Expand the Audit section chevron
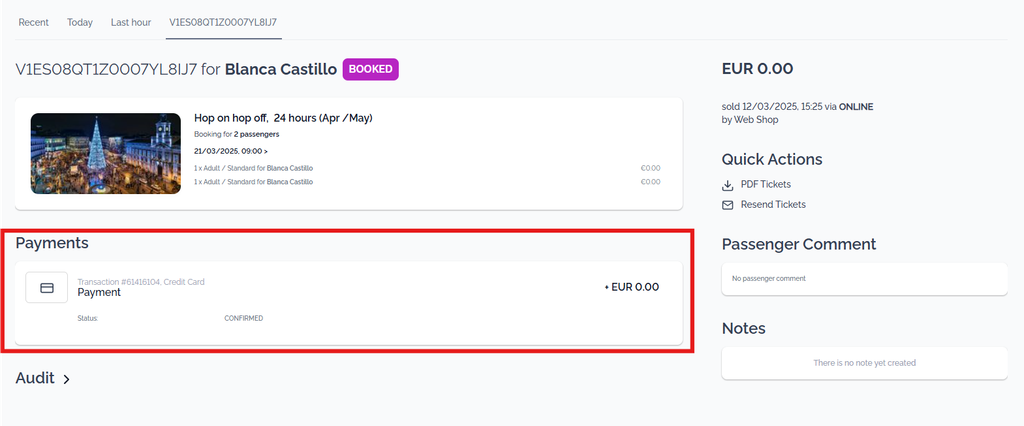Viewport: 1024px width, 426px height. (67, 379)
